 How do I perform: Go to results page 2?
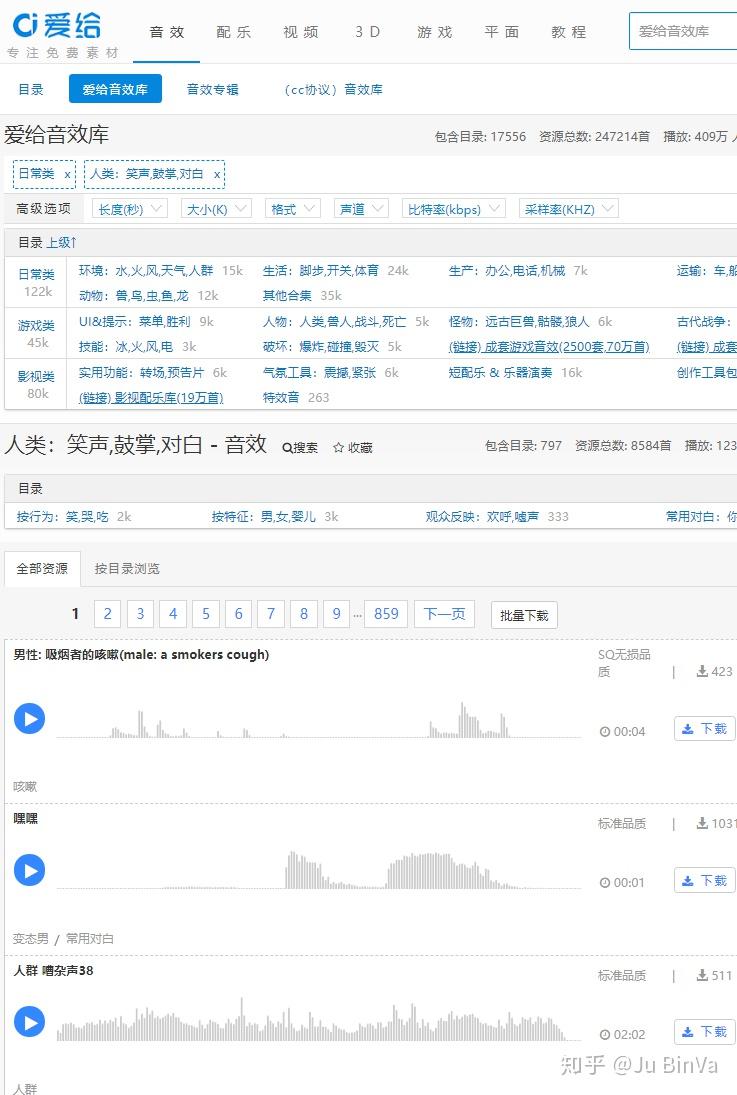pyautogui.click(x=108, y=614)
